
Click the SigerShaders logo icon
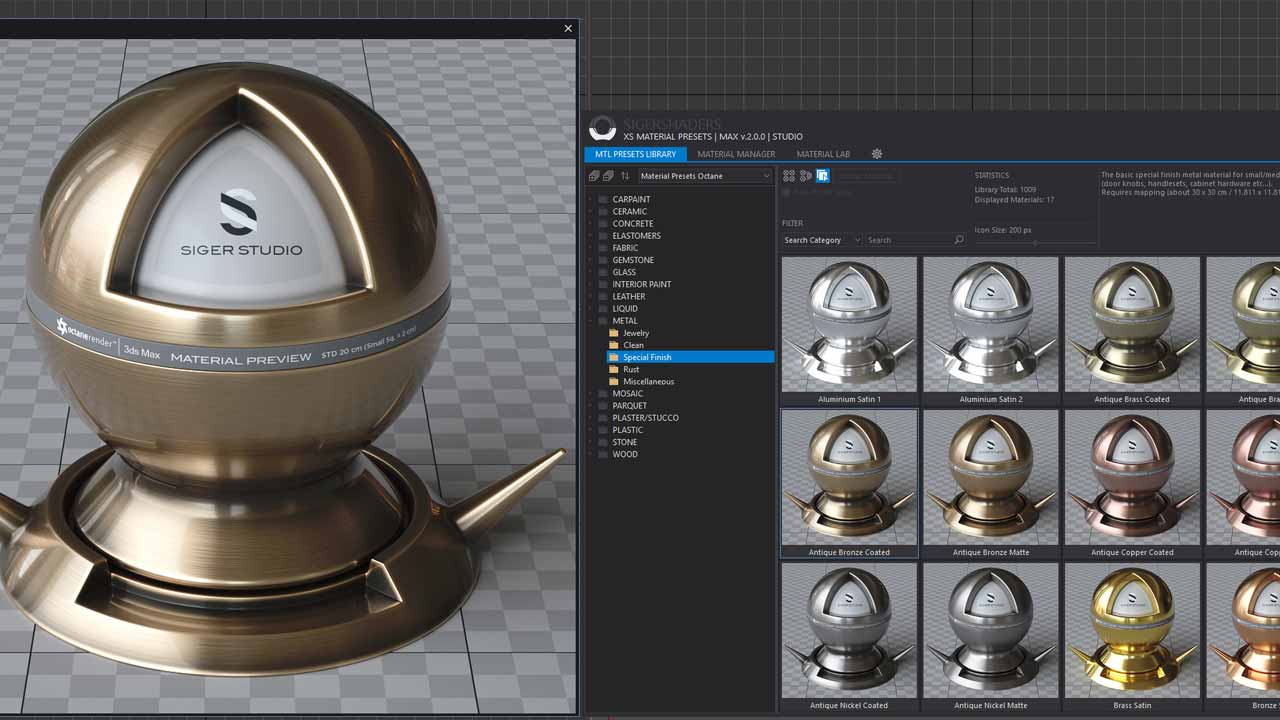pos(602,128)
